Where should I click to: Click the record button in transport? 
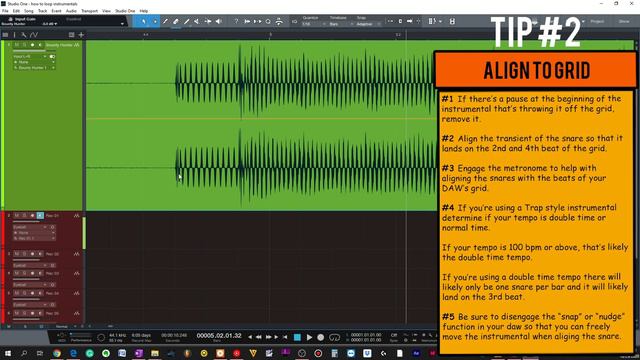[x=320, y=337]
